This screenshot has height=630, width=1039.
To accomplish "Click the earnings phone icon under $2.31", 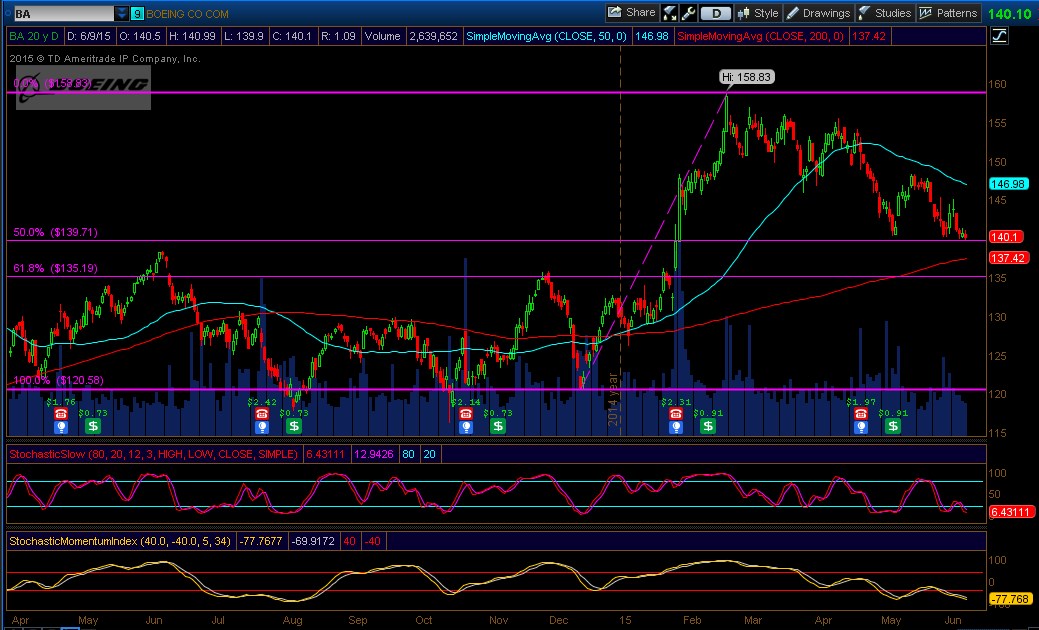I will pos(676,413).
